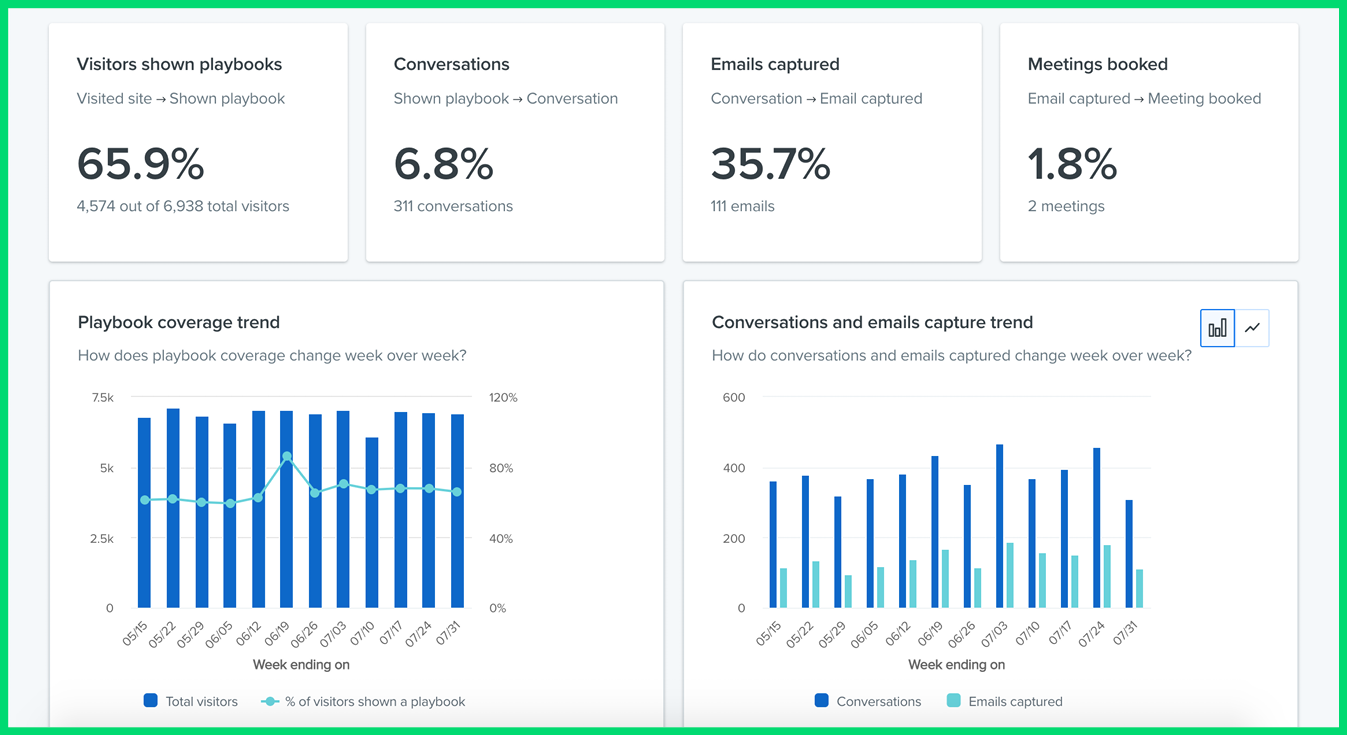Screen dimensions: 1347x735
Task: Click the 07/10 total visitors bar in coverage chart
Action: [x=372, y=523]
